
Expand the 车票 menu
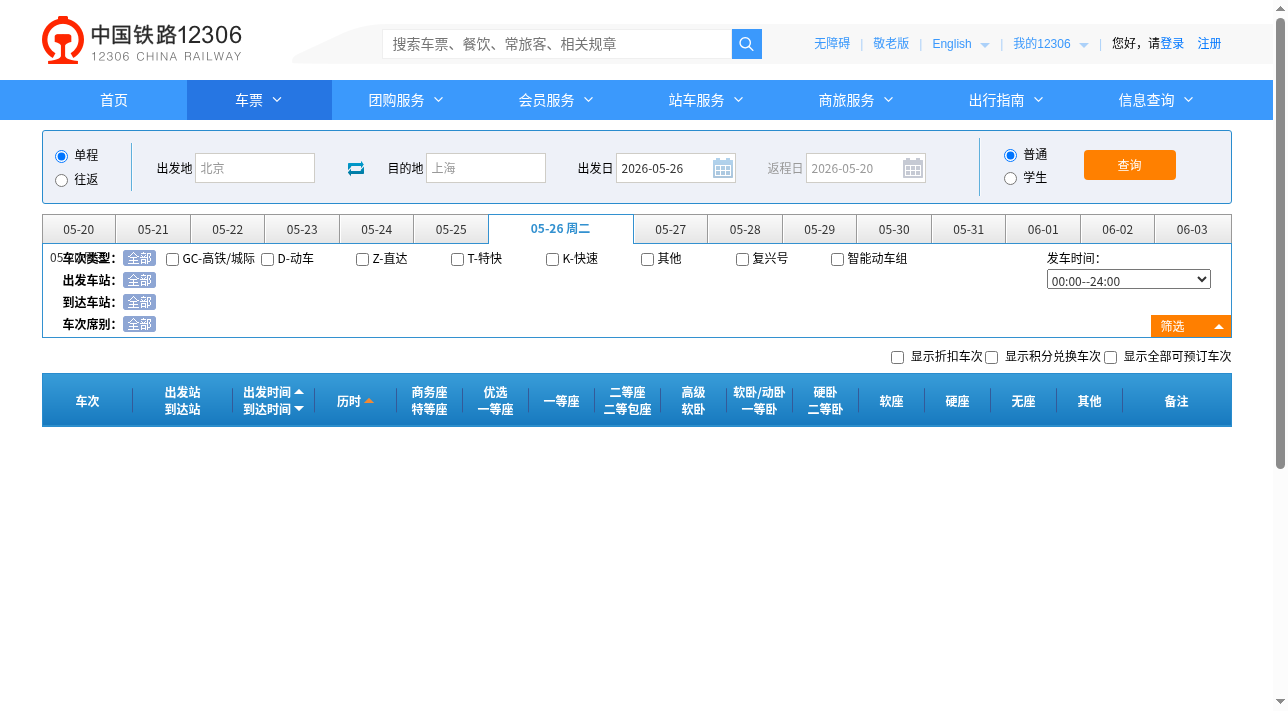[259, 100]
